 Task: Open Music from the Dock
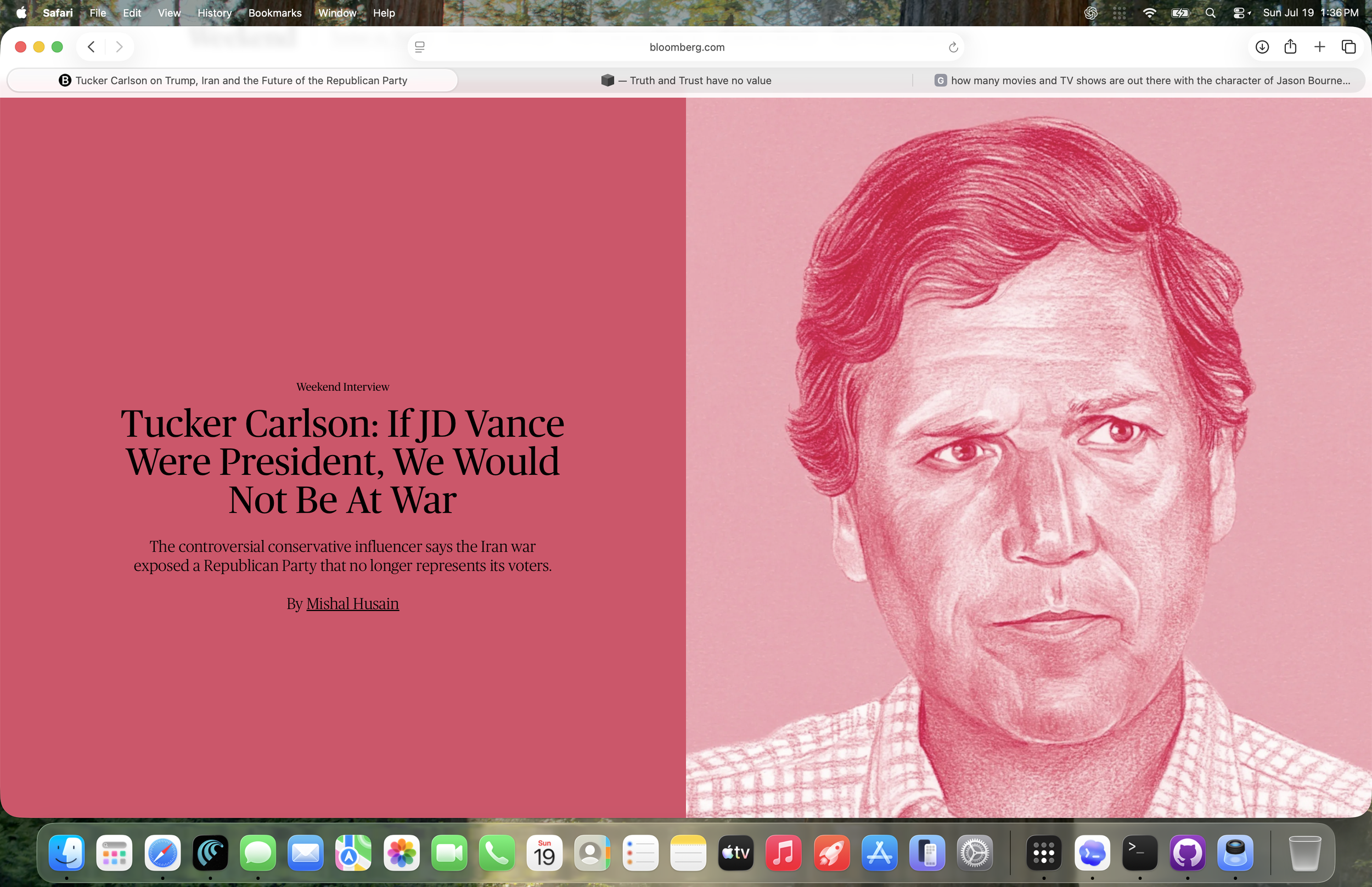(784, 853)
